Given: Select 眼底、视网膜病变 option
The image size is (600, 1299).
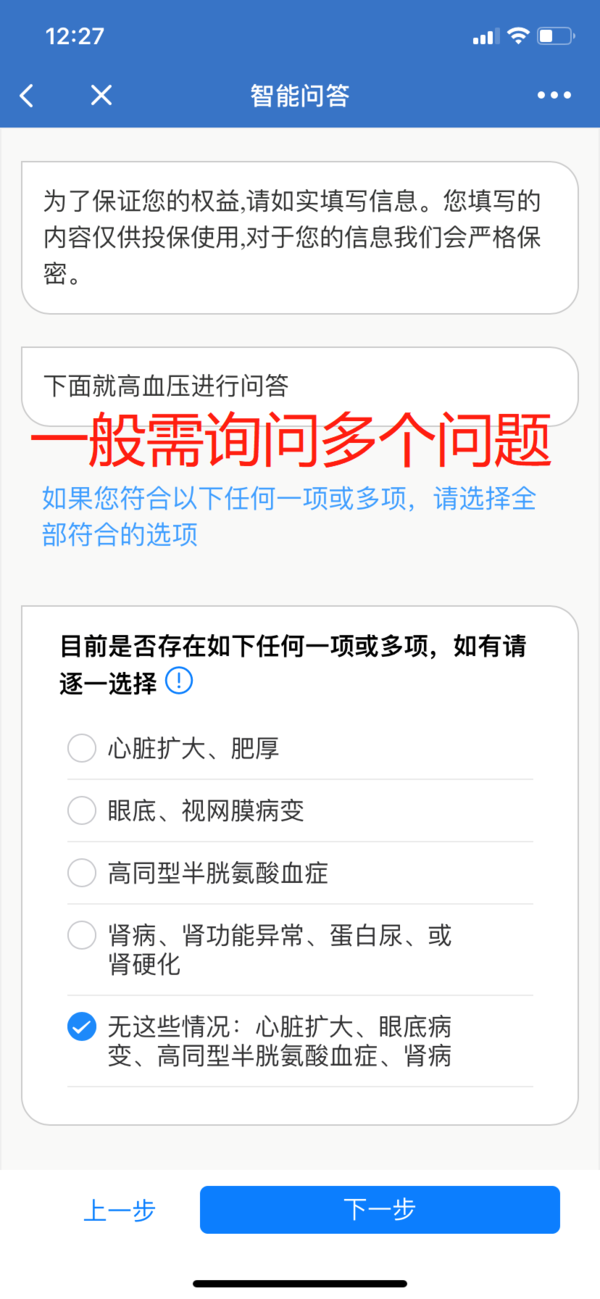Looking at the screenshot, I should pyautogui.click(x=300, y=811).
